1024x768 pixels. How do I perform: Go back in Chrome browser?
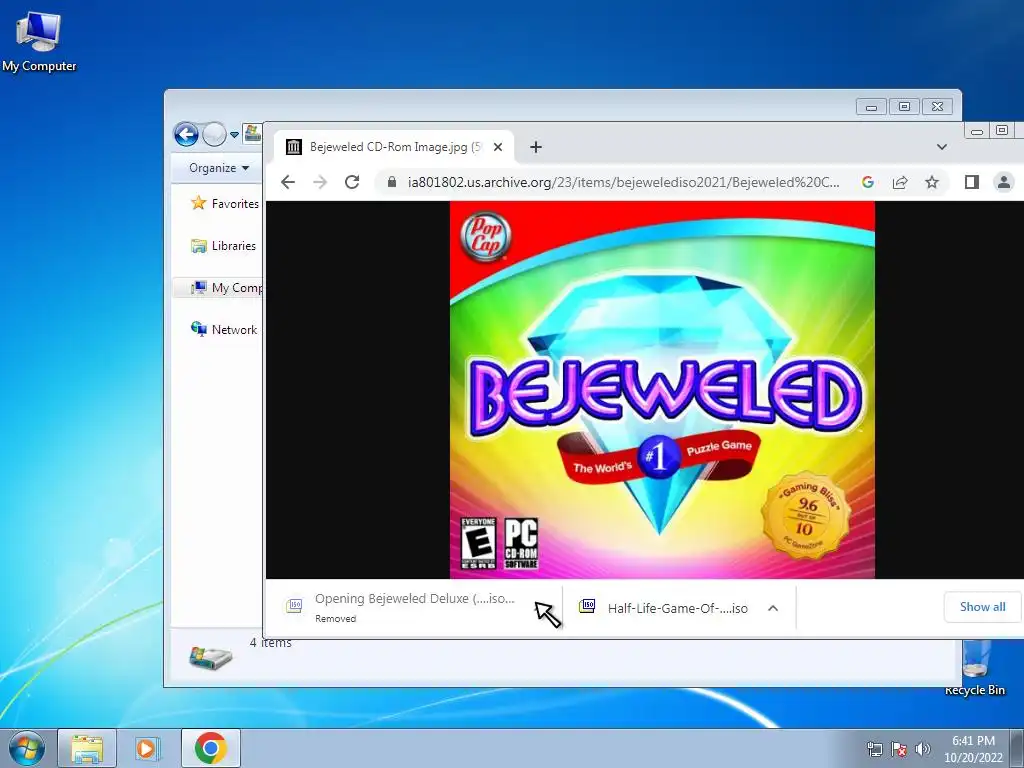(x=288, y=182)
